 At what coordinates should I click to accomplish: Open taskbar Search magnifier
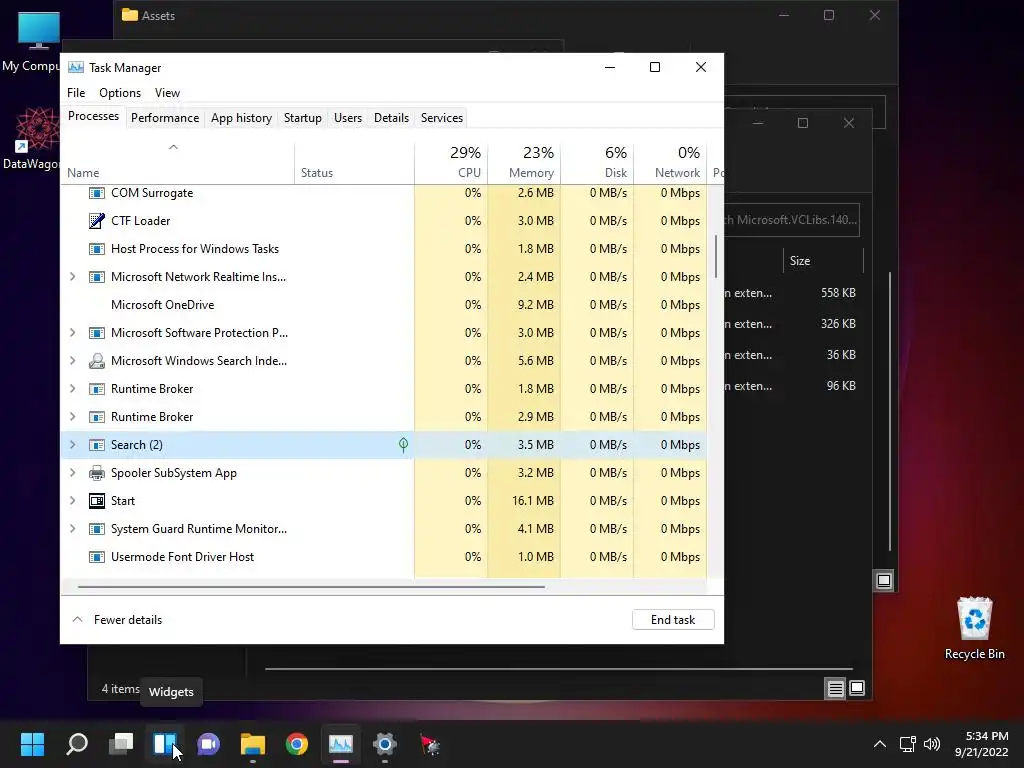tap(77, 744)
